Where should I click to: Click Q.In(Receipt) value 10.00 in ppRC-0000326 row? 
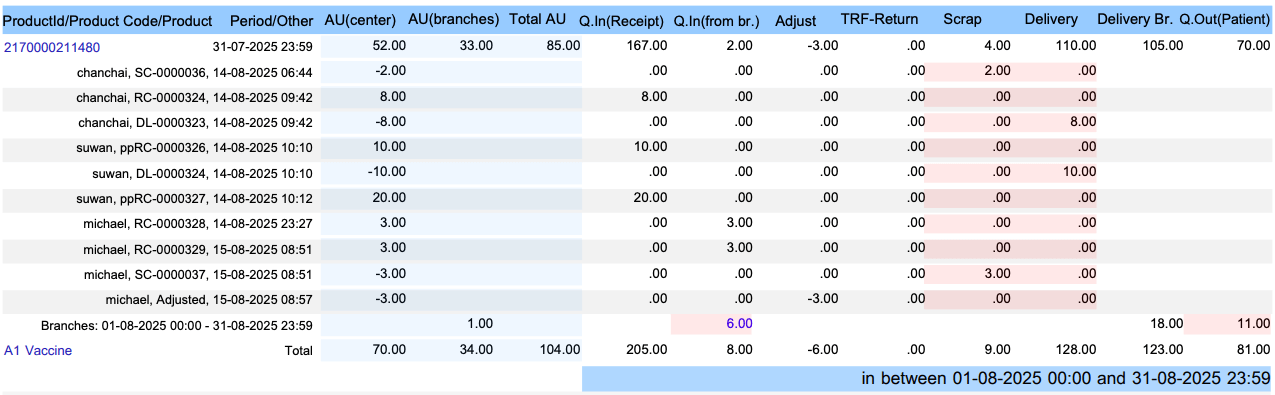(x=650, y=148)
